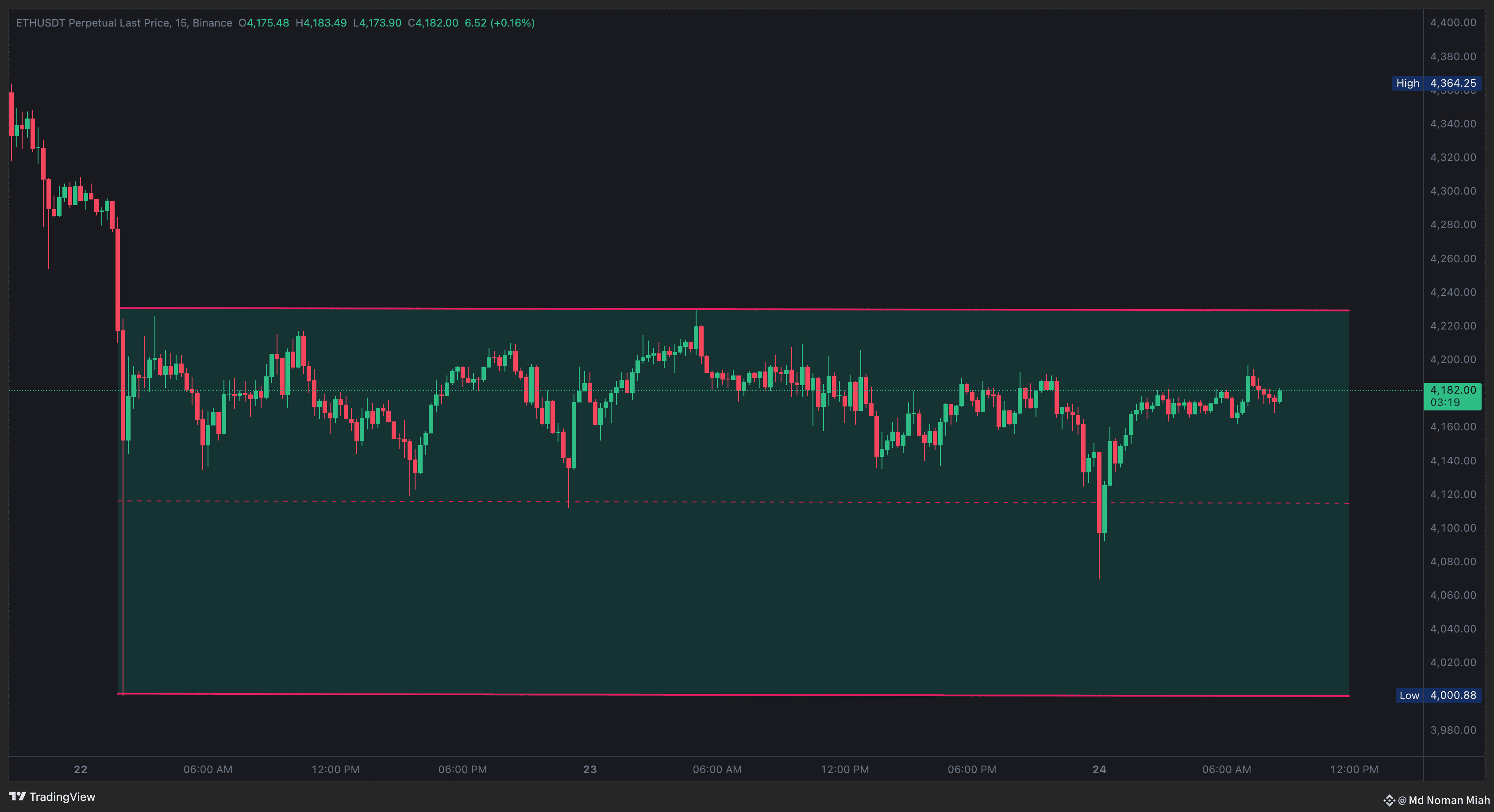Select the solid red bottom boundary line of range

point(733,694)
